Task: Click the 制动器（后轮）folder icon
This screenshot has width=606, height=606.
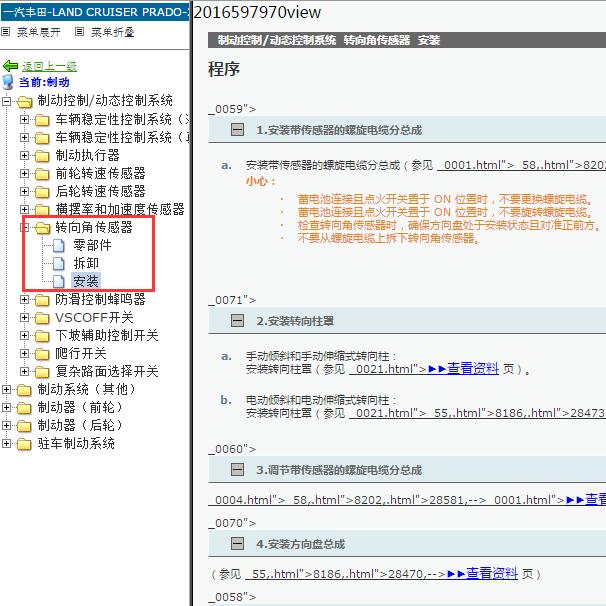Action: coord(24,426)
